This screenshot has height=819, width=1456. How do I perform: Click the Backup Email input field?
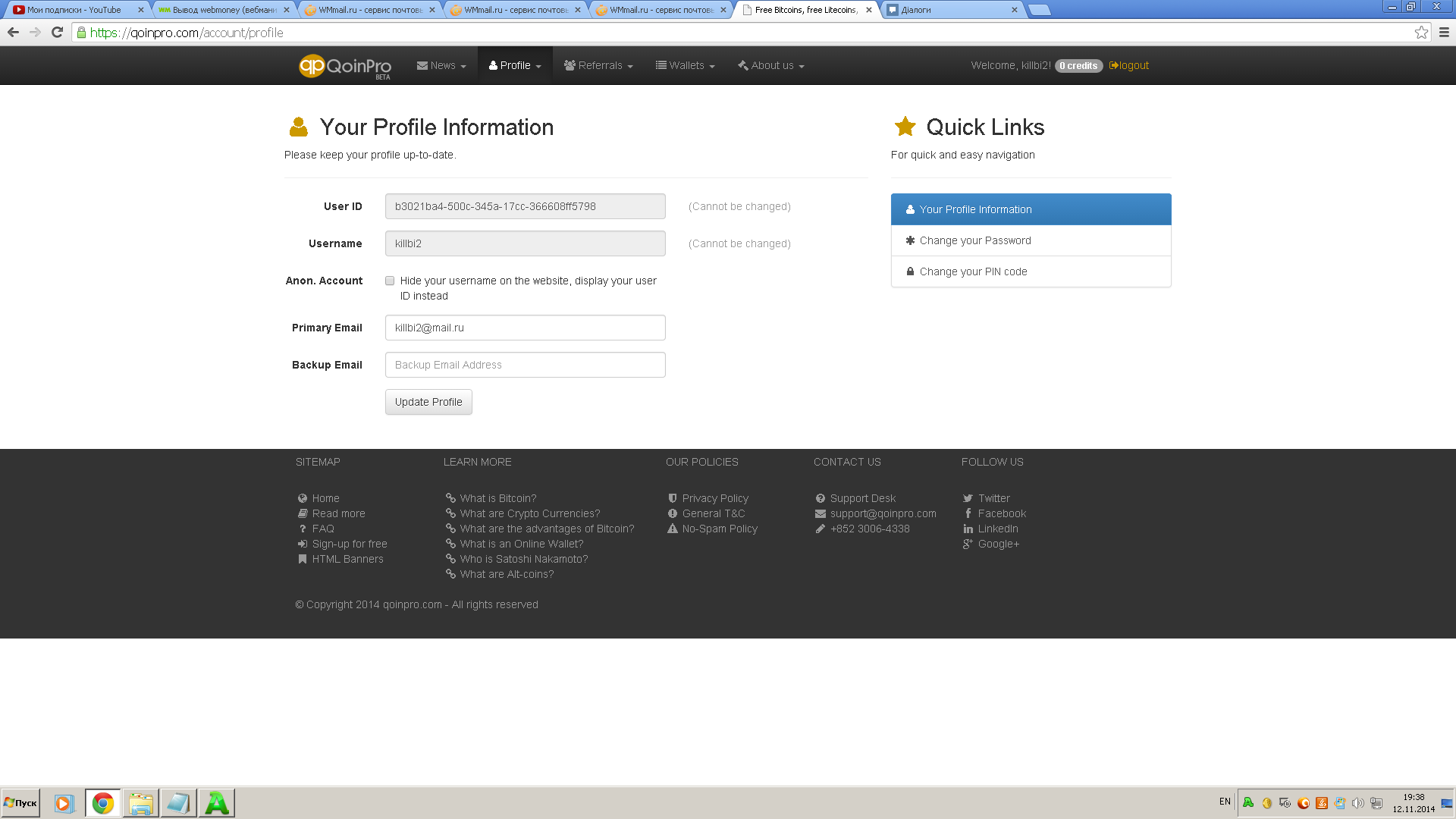[x=525, y=365]
